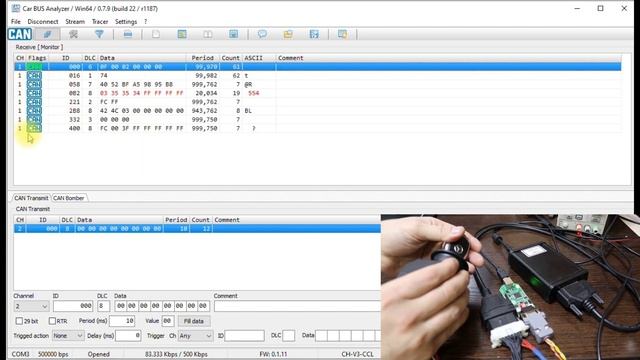Image resolution: width=640 pixels, height=360 pixels.
Task: Click the CAN flag badge on row ID 400
Action: click(x=34, y=129)
